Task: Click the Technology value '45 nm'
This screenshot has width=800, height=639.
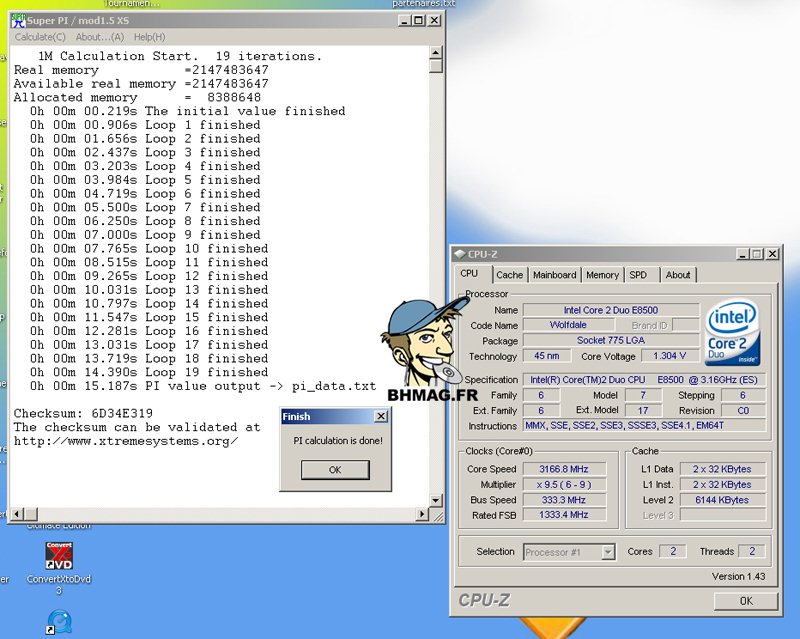Action: point(546,356)
